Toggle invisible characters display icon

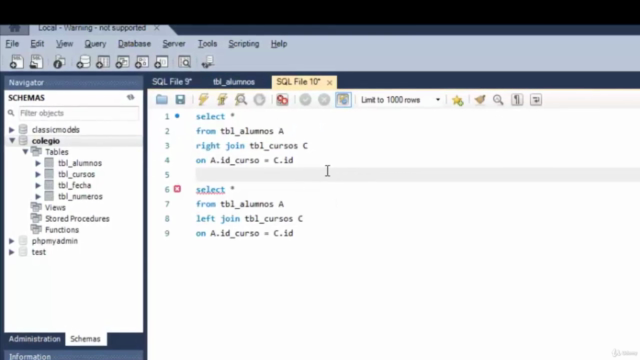pyautogui.click(x=517, y=100)
